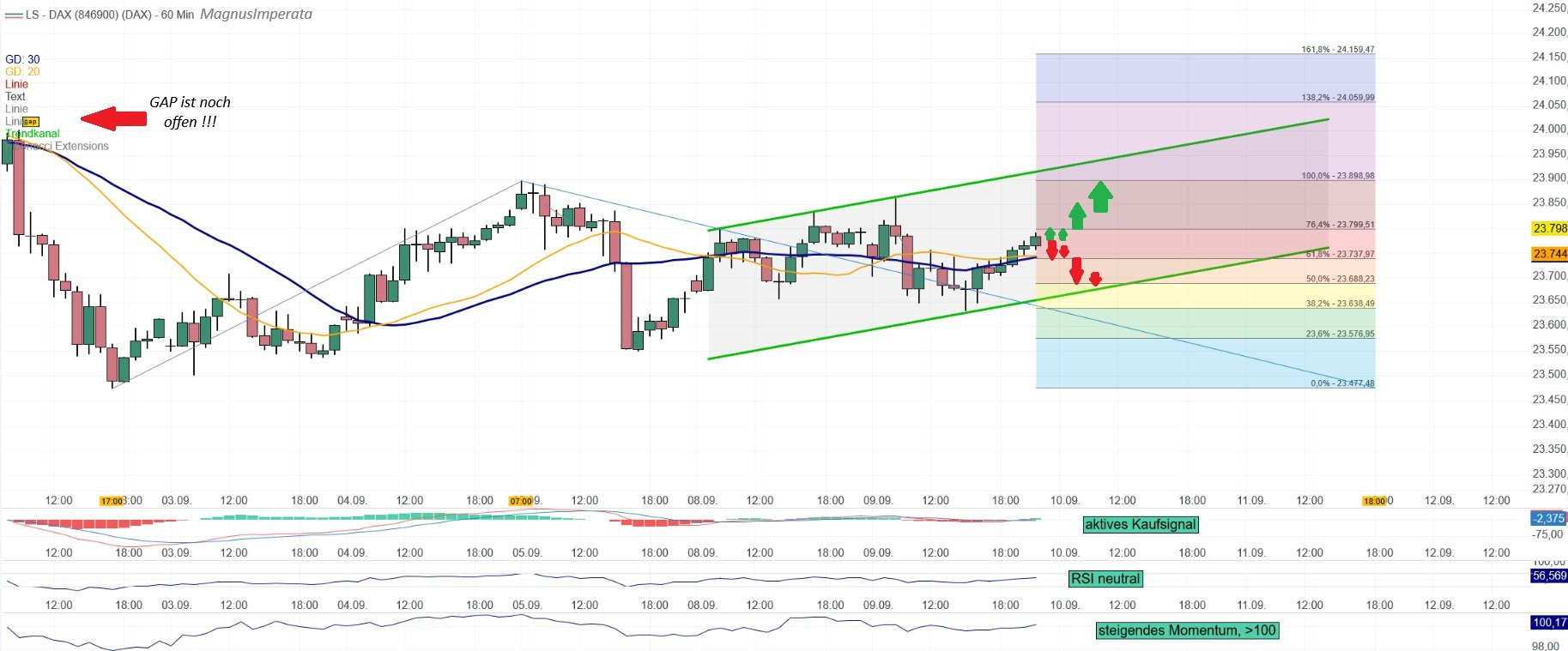Select the 161,8% Fibonacci level label
This screenshot has width=1568, height=651.
[1337, 49]
